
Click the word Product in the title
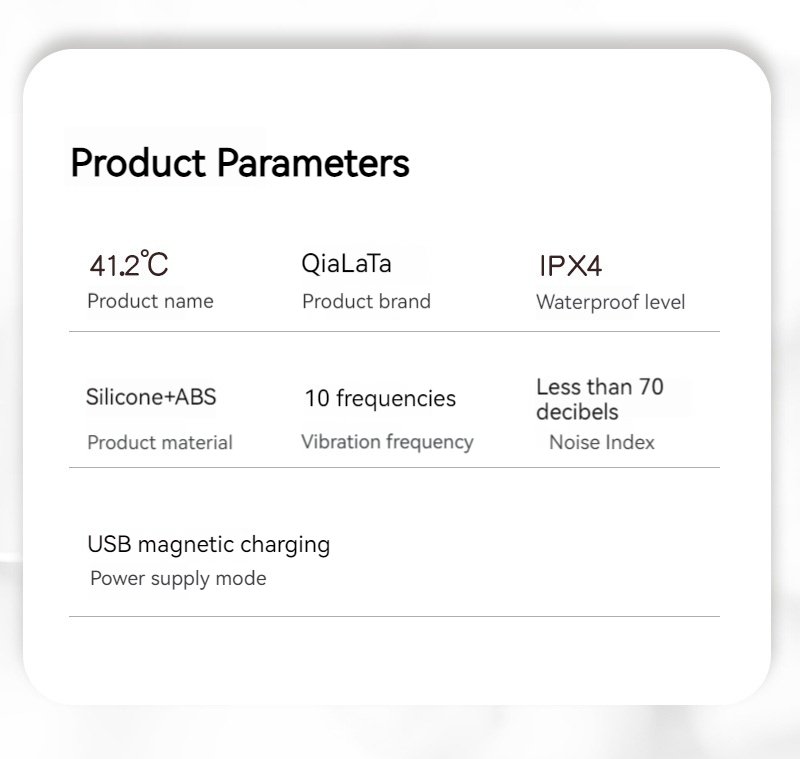(138, 163)
